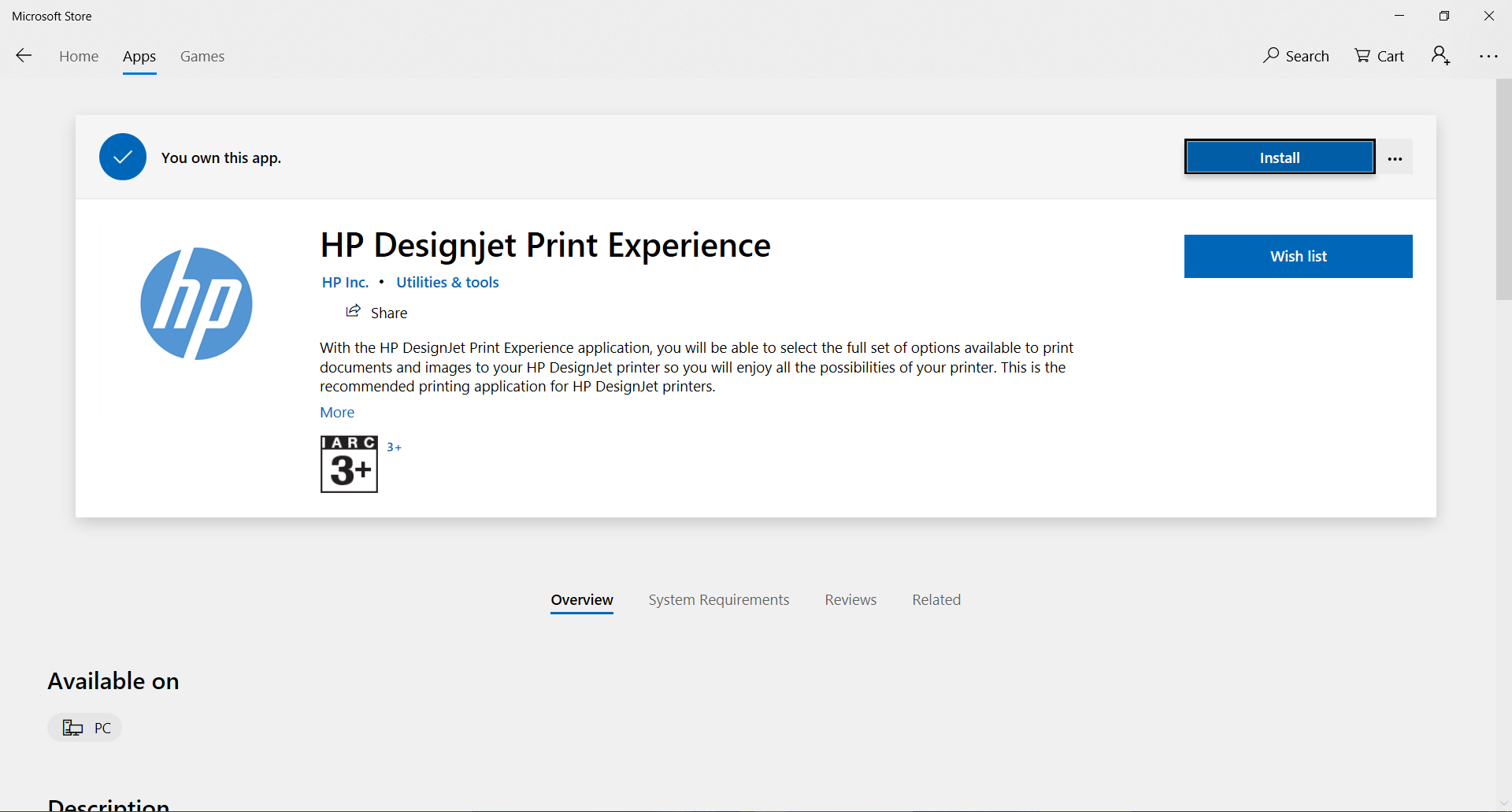Image resolution: width=1512 pixels, height=812 pixels.
Task: Click the 'Available on' heading
Action: click(x=113, y=680)
